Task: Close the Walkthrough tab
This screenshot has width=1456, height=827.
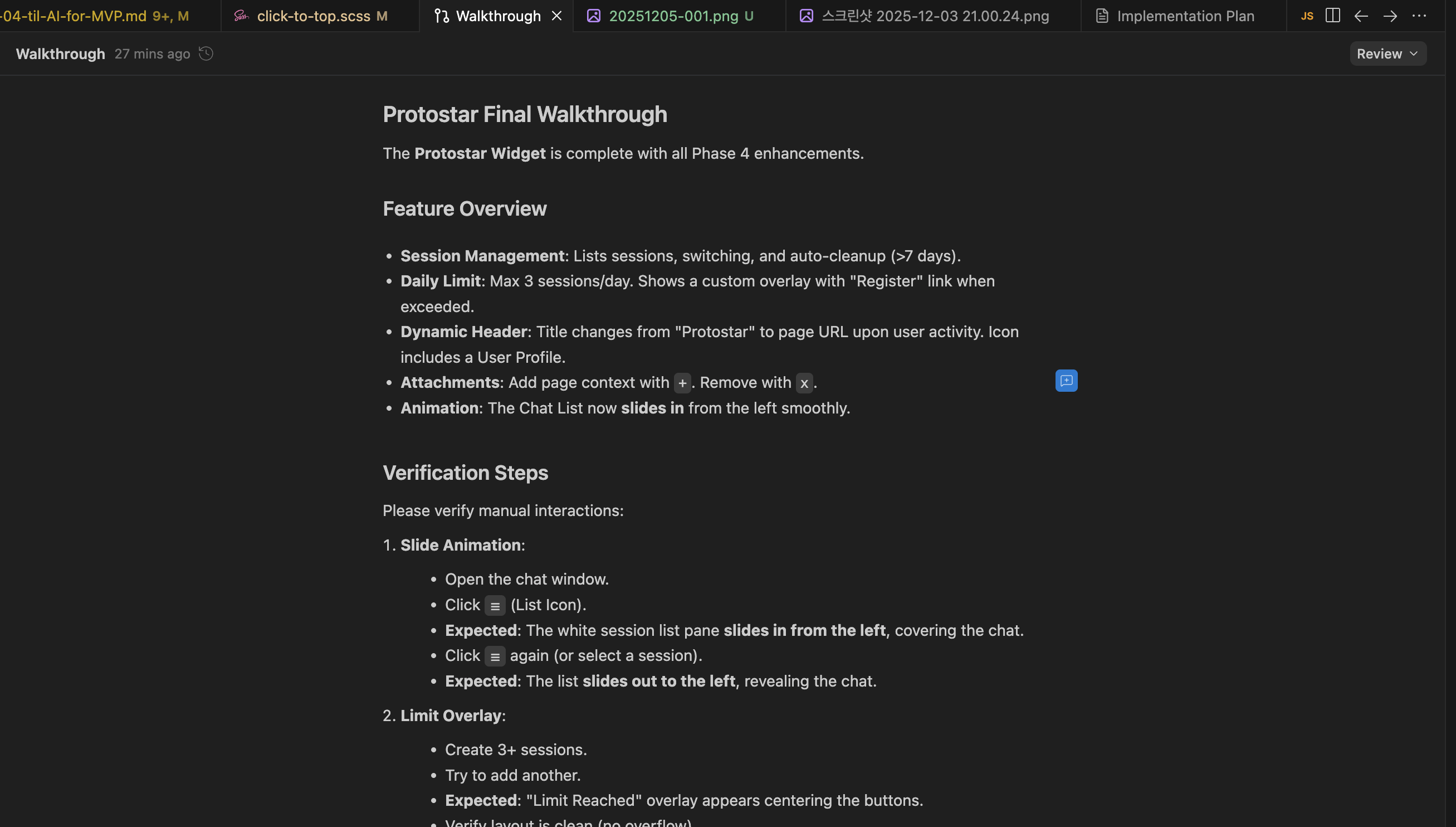Action: pyautogui.click(x=557, y=16)
